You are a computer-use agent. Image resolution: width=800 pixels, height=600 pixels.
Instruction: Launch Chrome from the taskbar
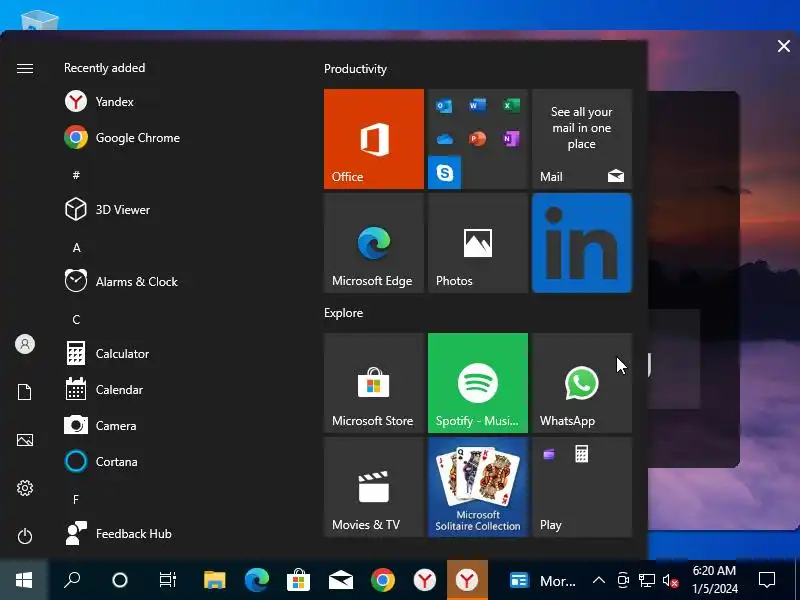click(x=383, y=580)
